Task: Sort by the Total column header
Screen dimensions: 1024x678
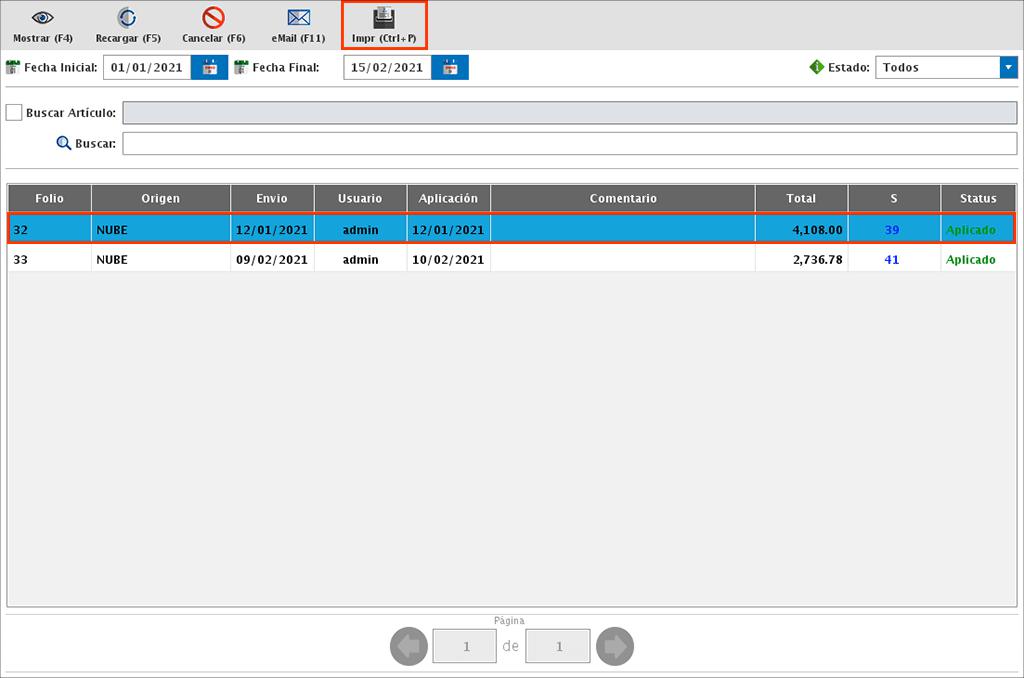Action: tap(801, 198)
